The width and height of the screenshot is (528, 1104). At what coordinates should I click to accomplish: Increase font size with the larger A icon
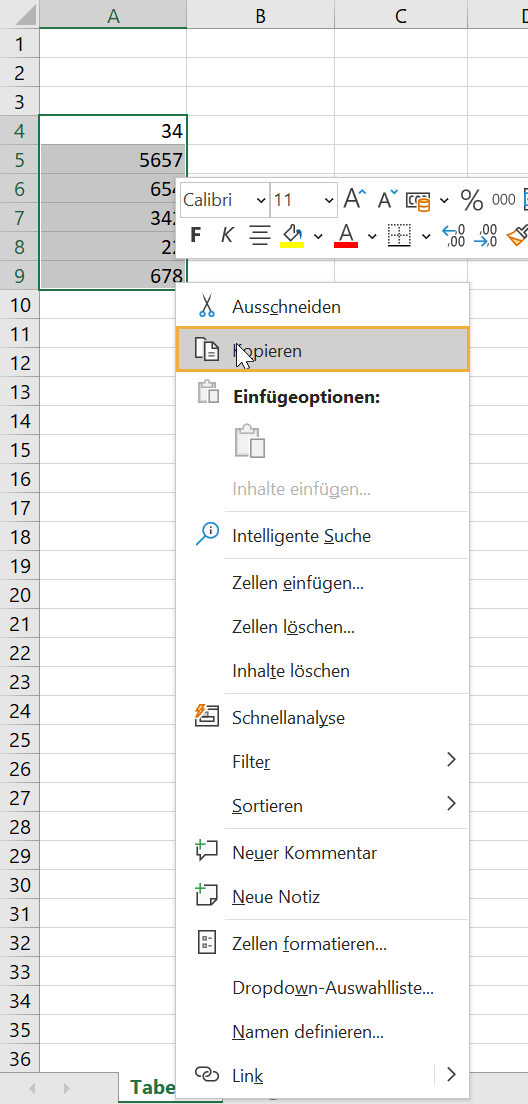click(x=354, y=200)
